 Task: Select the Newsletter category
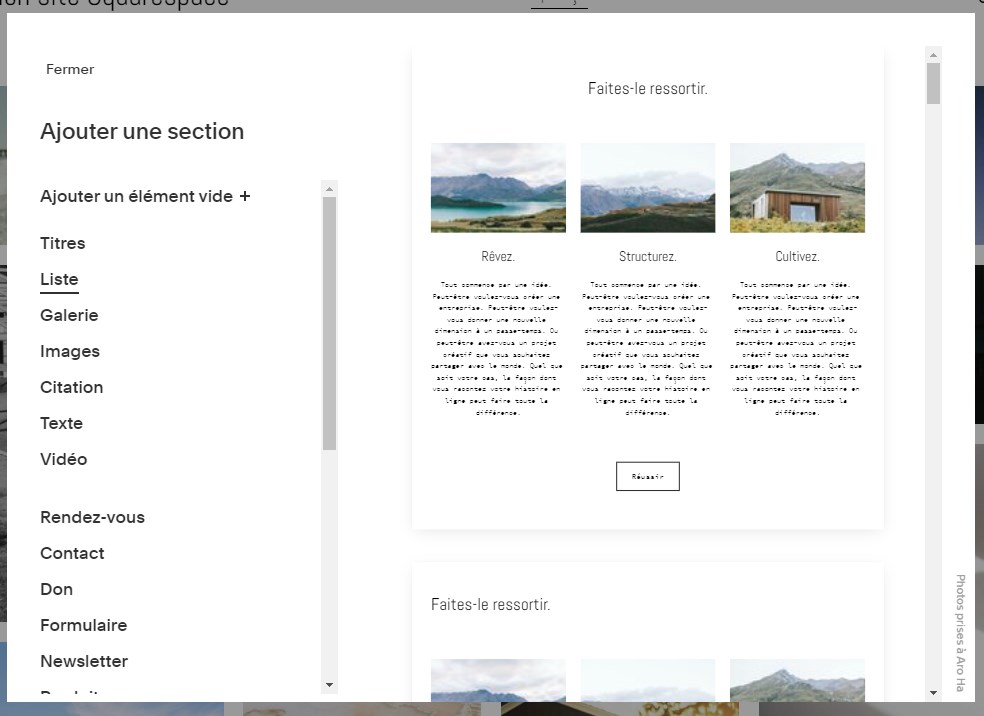[x=84, y=661]
